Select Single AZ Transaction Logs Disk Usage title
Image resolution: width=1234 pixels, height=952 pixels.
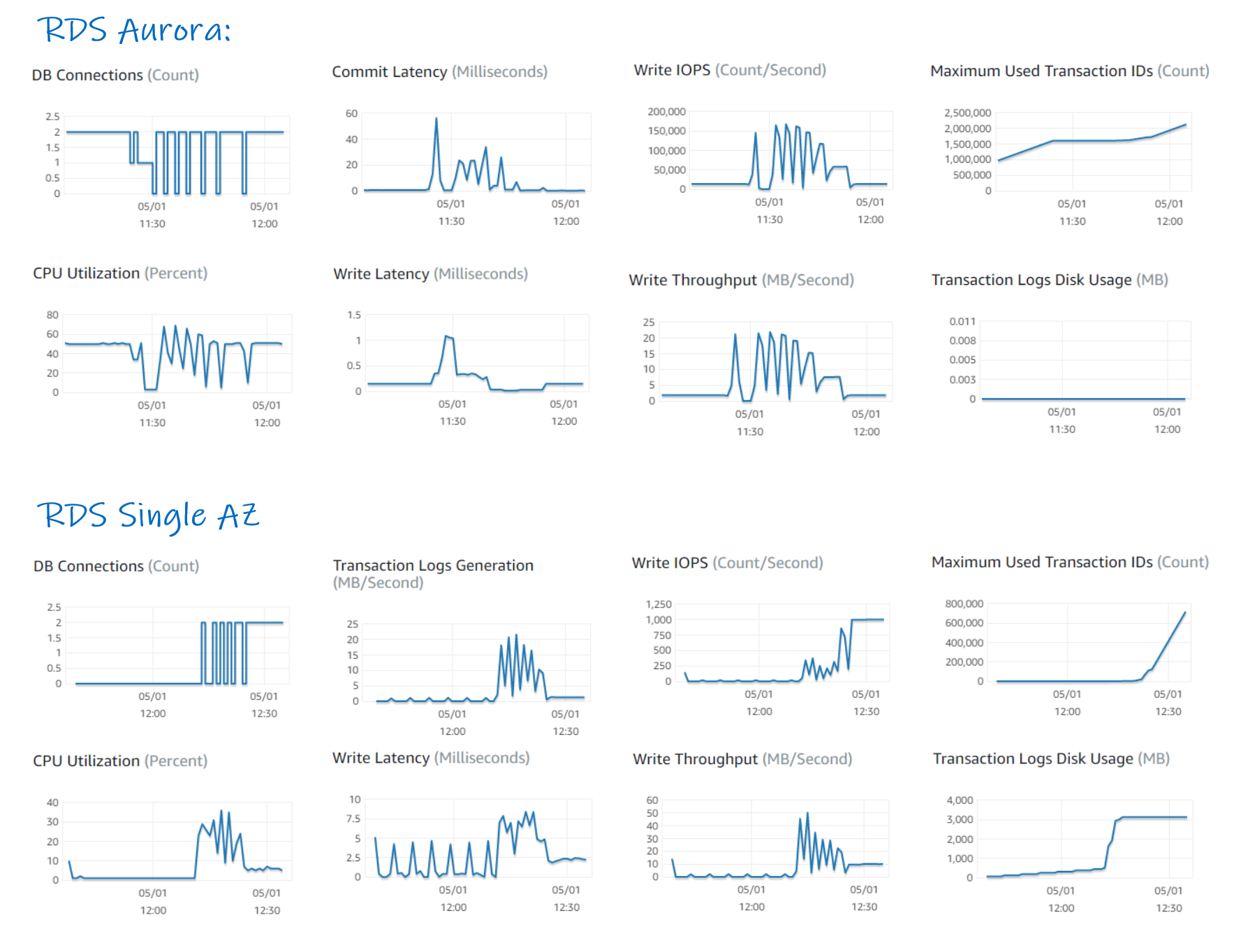pos(1051,759)
